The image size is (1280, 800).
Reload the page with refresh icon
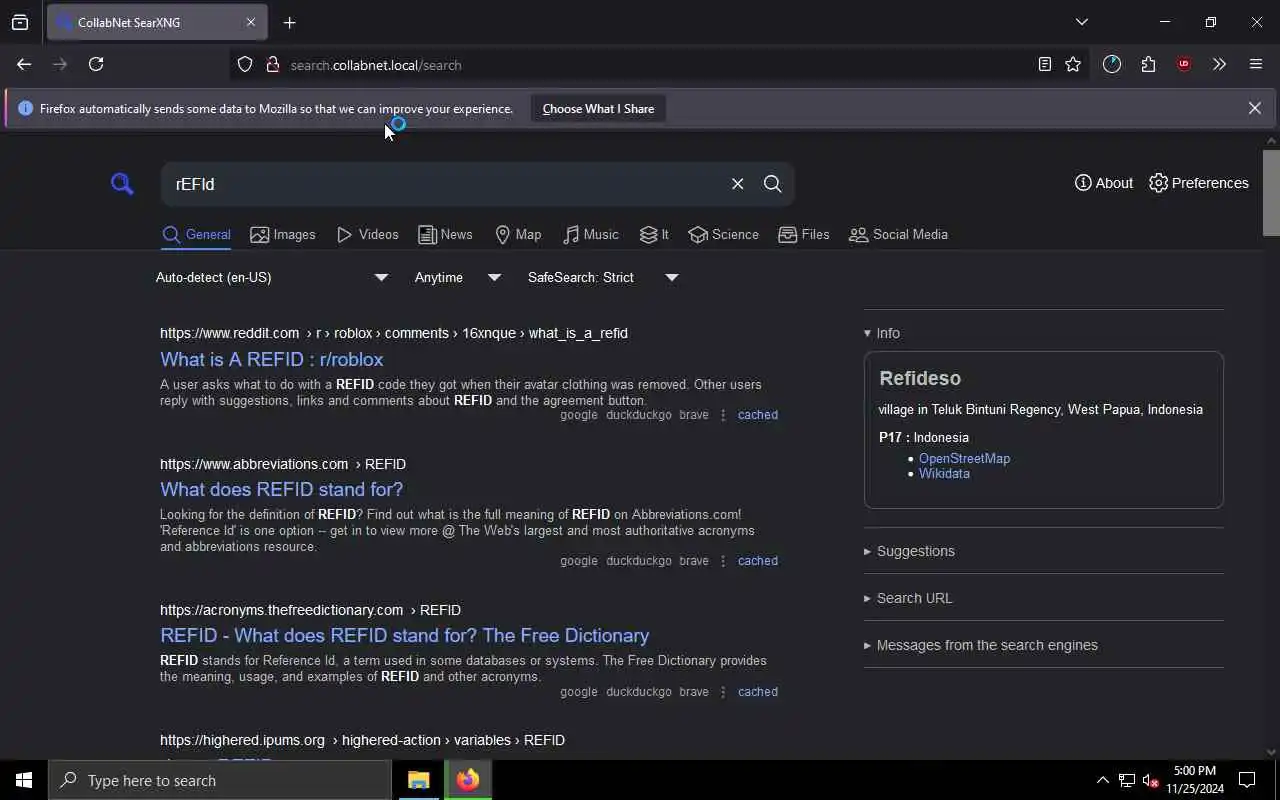pyautogui.click(x=96, y=64)
